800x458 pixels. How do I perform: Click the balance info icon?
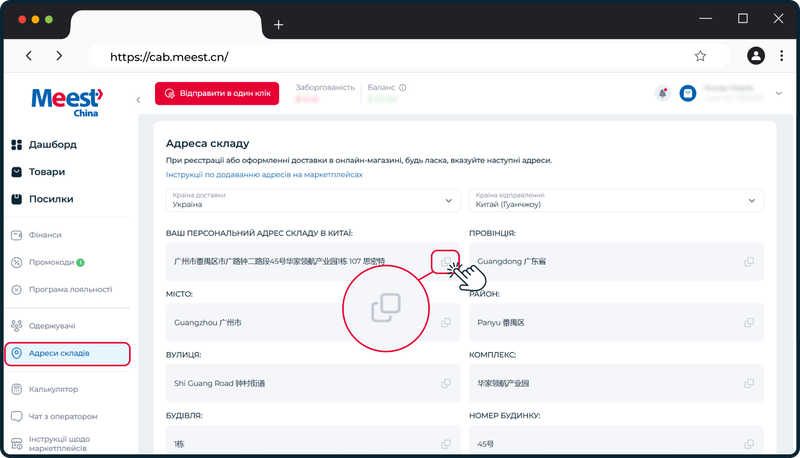[403, 88]
